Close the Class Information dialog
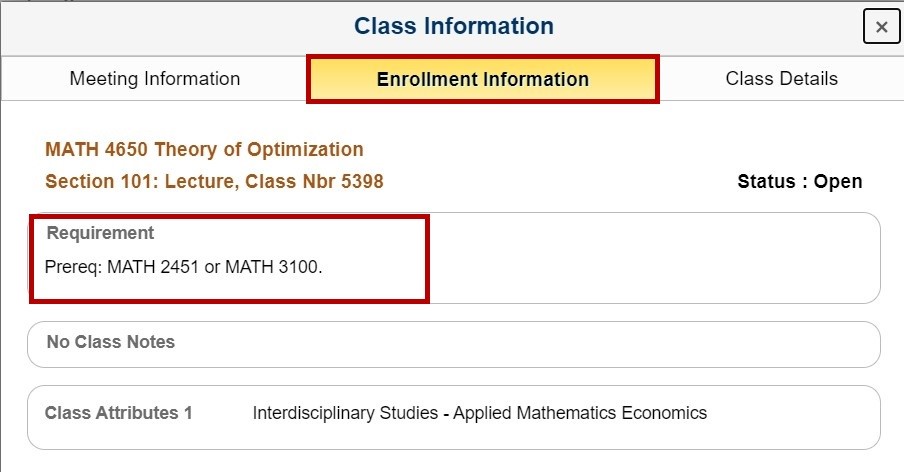904x472 pixels. 881,27
